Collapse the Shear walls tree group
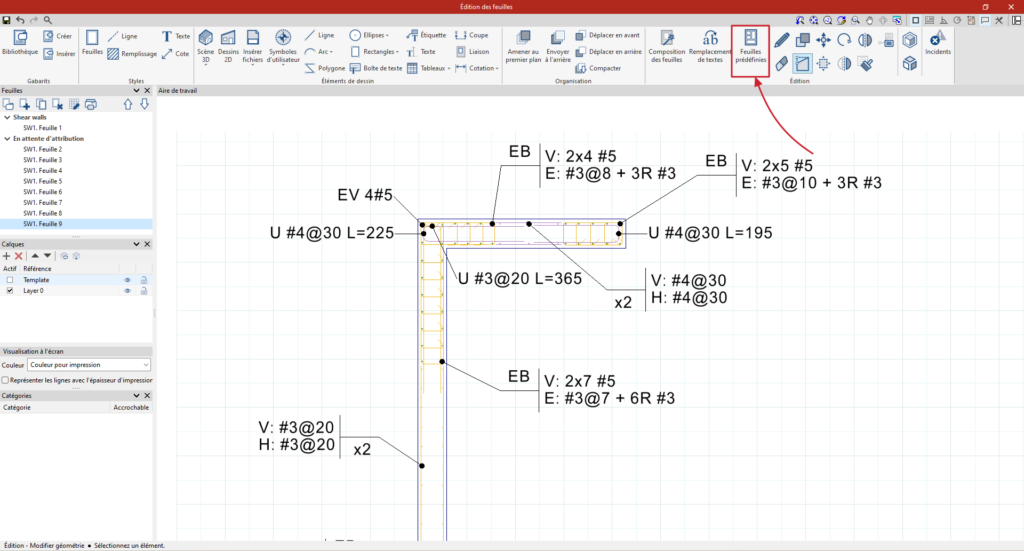Screen dimensions: 1024x551 5,117
